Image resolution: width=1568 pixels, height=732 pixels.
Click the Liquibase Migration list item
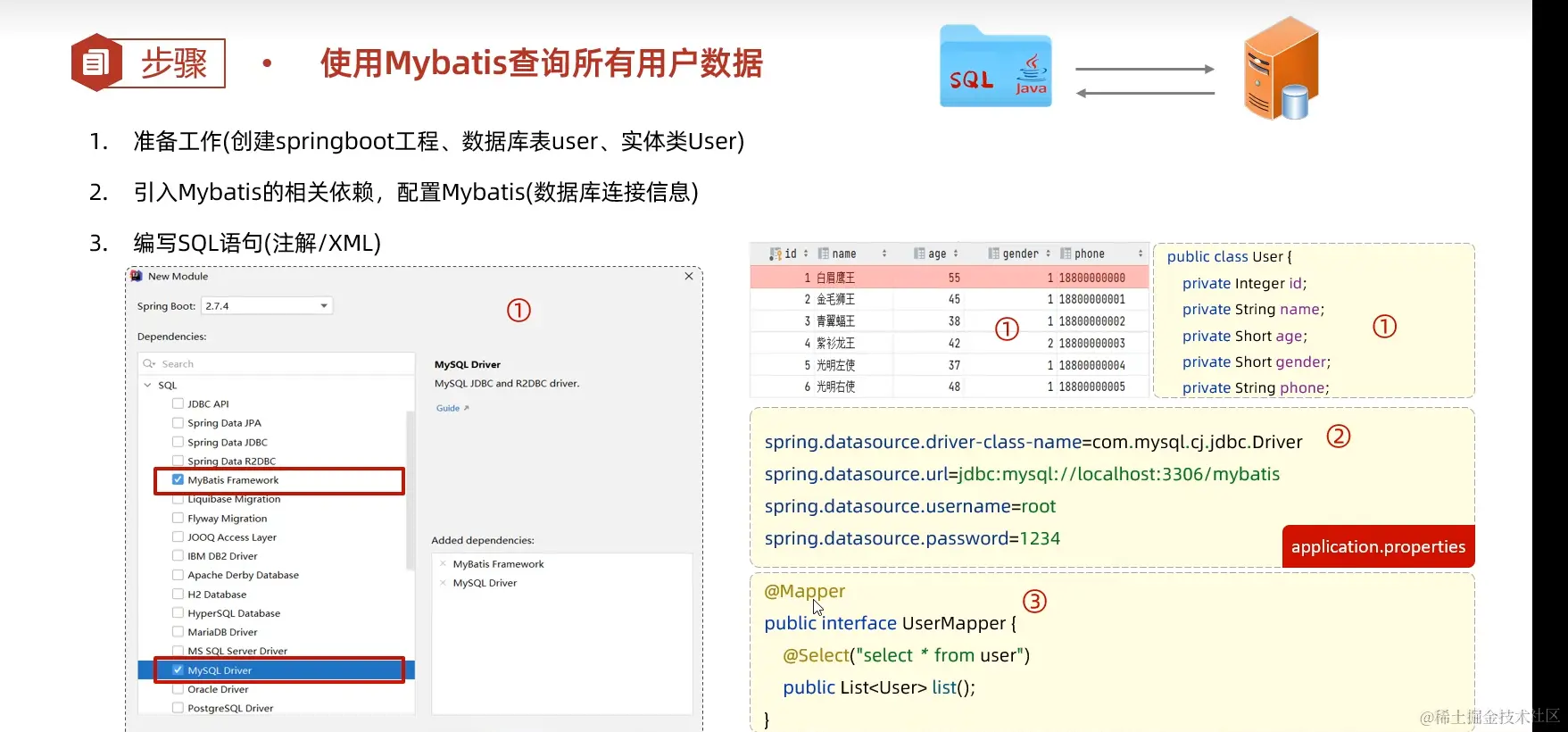(234, 499)
